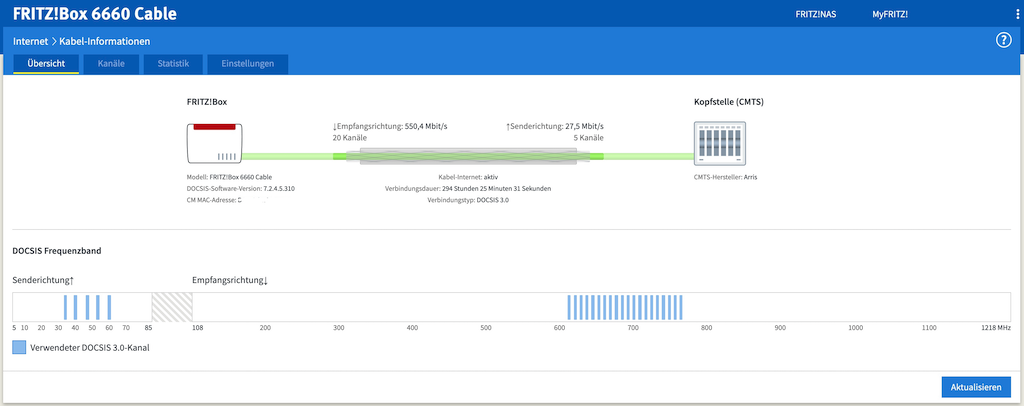Open the MyFRITZ! link
Image resolution: width=1024 pixels, height=406 pixels.
tap(890, 14)
